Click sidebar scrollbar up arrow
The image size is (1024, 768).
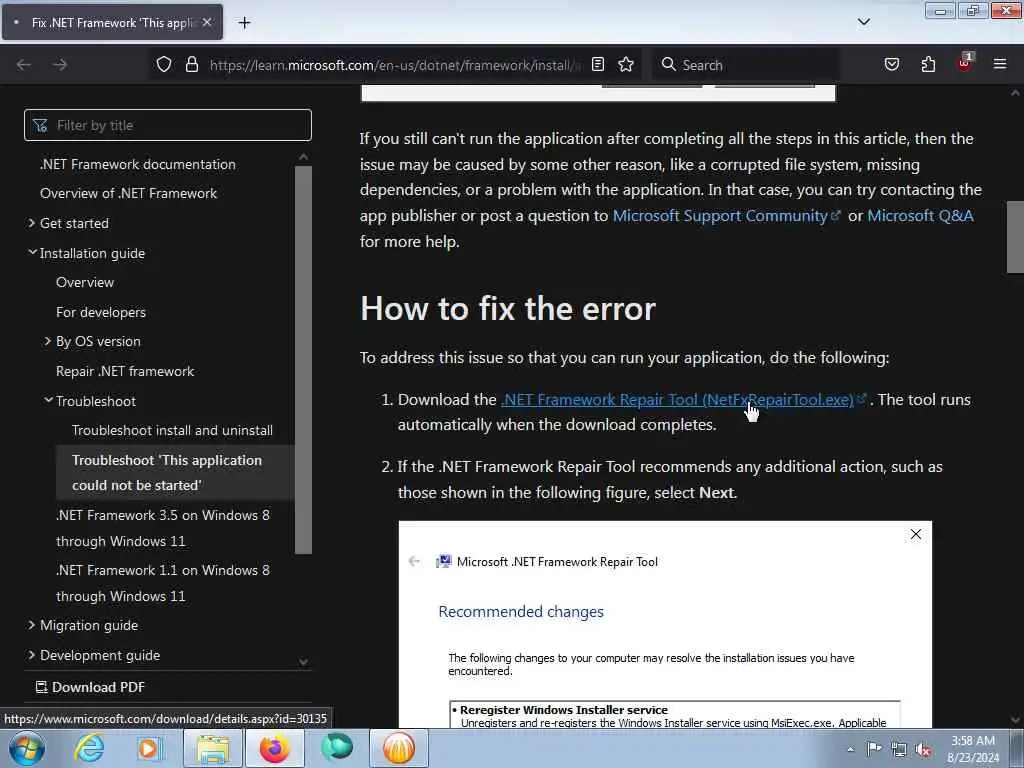[x=303, y=157]
